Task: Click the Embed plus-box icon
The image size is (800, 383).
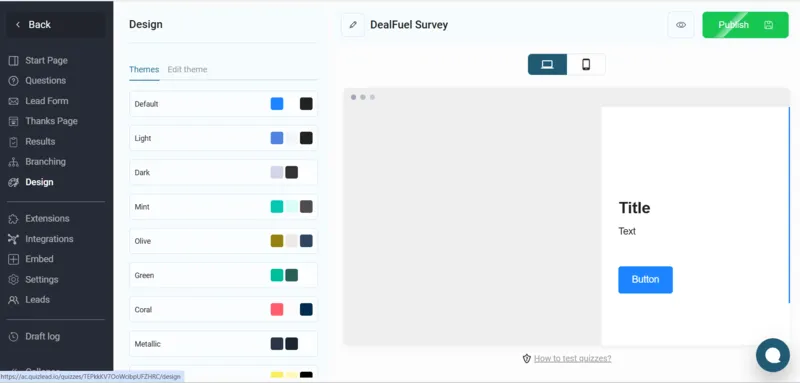Action: [x=14, y=259]
